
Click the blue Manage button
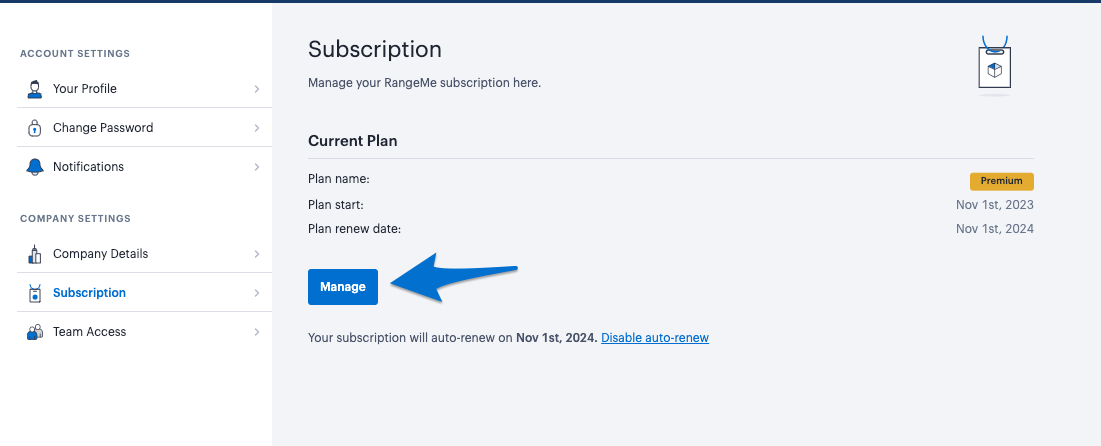pos(343,287)
